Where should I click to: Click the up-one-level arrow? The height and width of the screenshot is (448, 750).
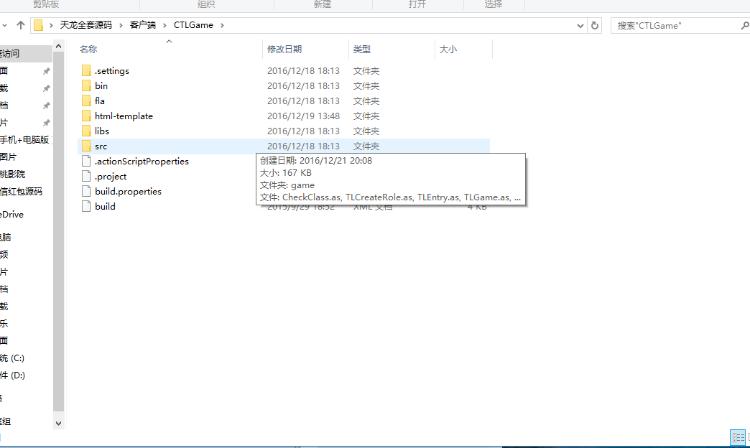(x=21, y=25)
